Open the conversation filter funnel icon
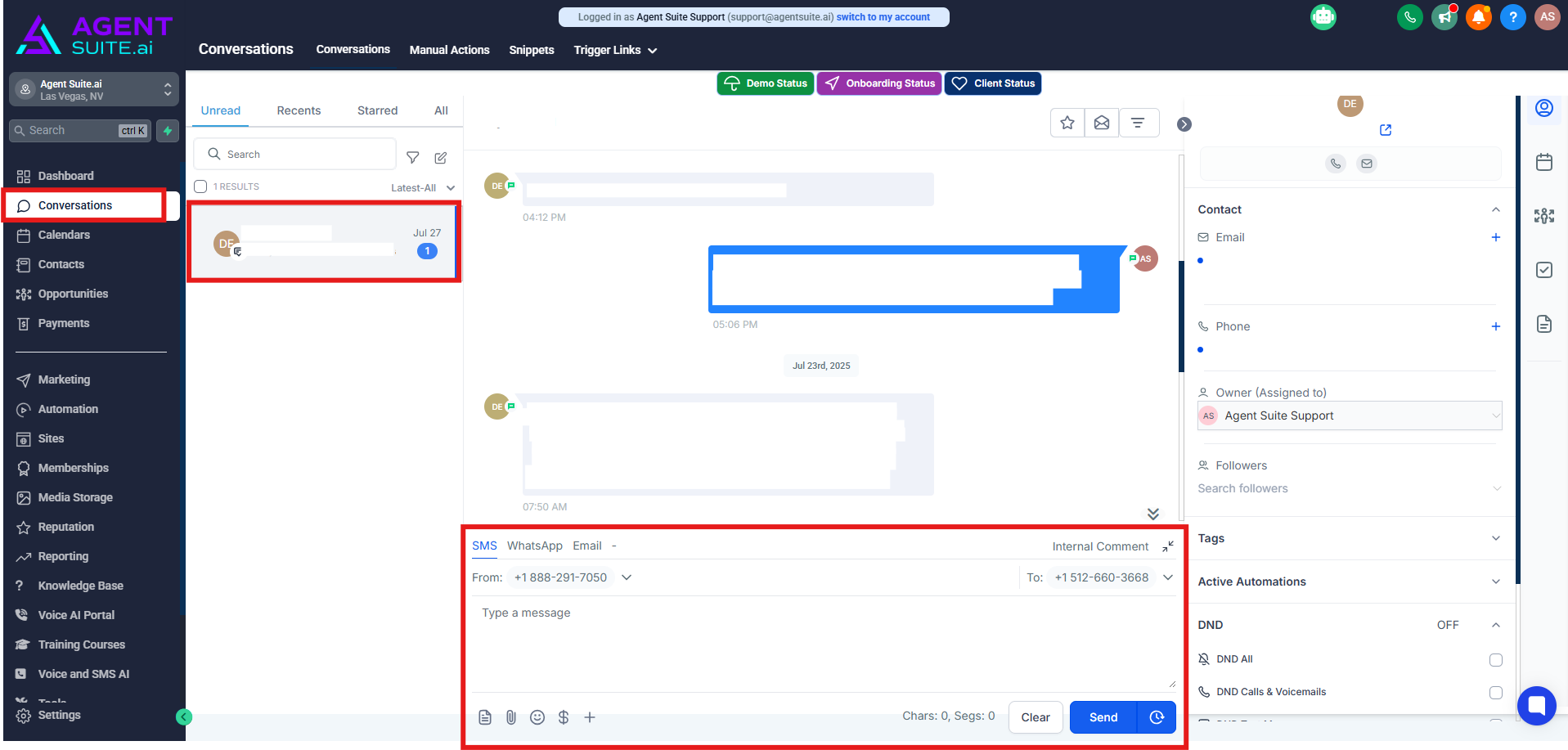Viewport: 1568px width, 750px height. tap(413, 157)
